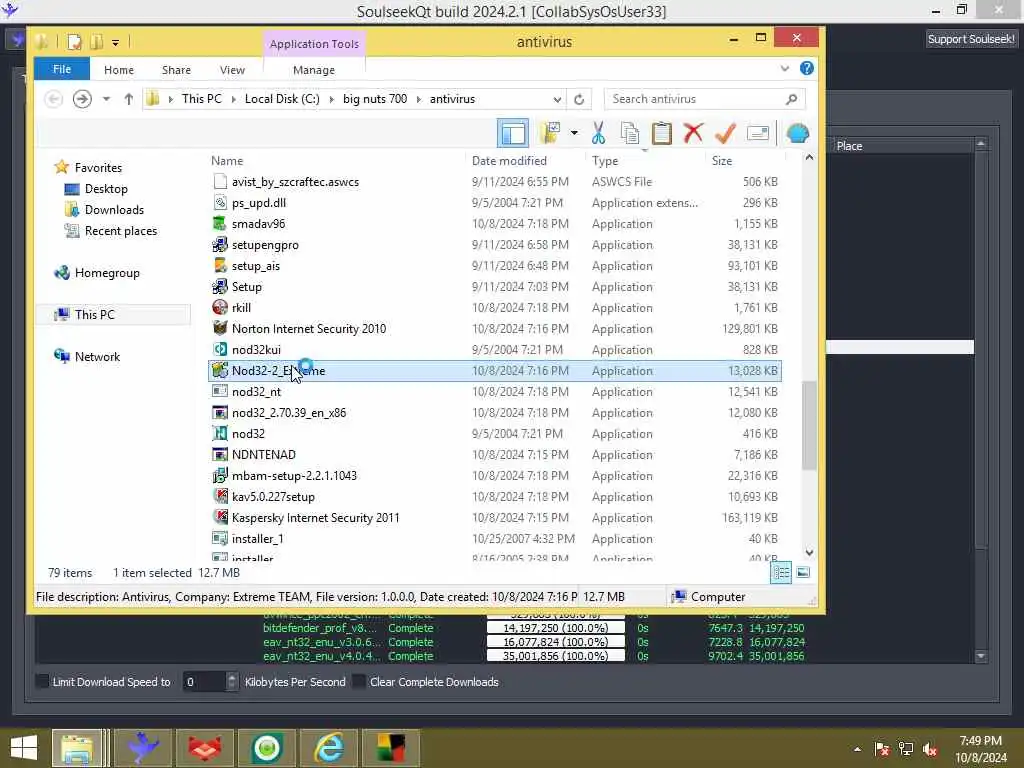The height and width of the screenshot is (768, 1024).
Task: Select the rkill application file
Action: point(494,308)
